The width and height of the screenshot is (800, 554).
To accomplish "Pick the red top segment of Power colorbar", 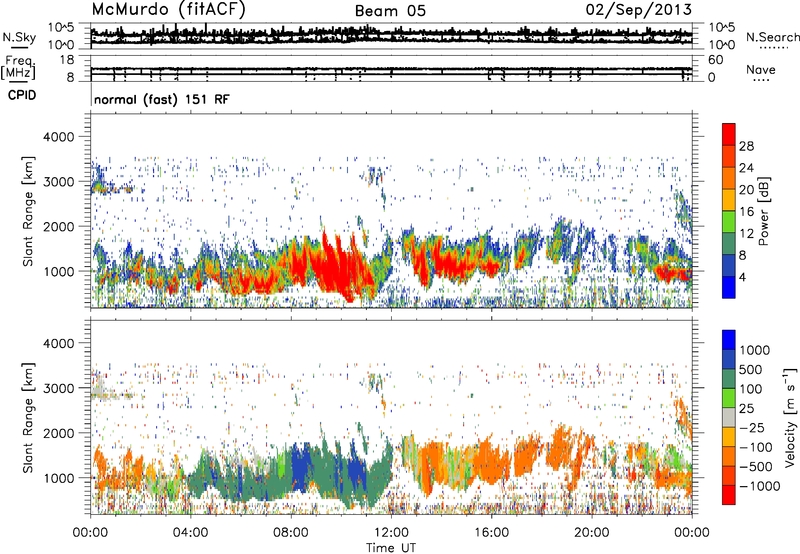I will (729, 134).
